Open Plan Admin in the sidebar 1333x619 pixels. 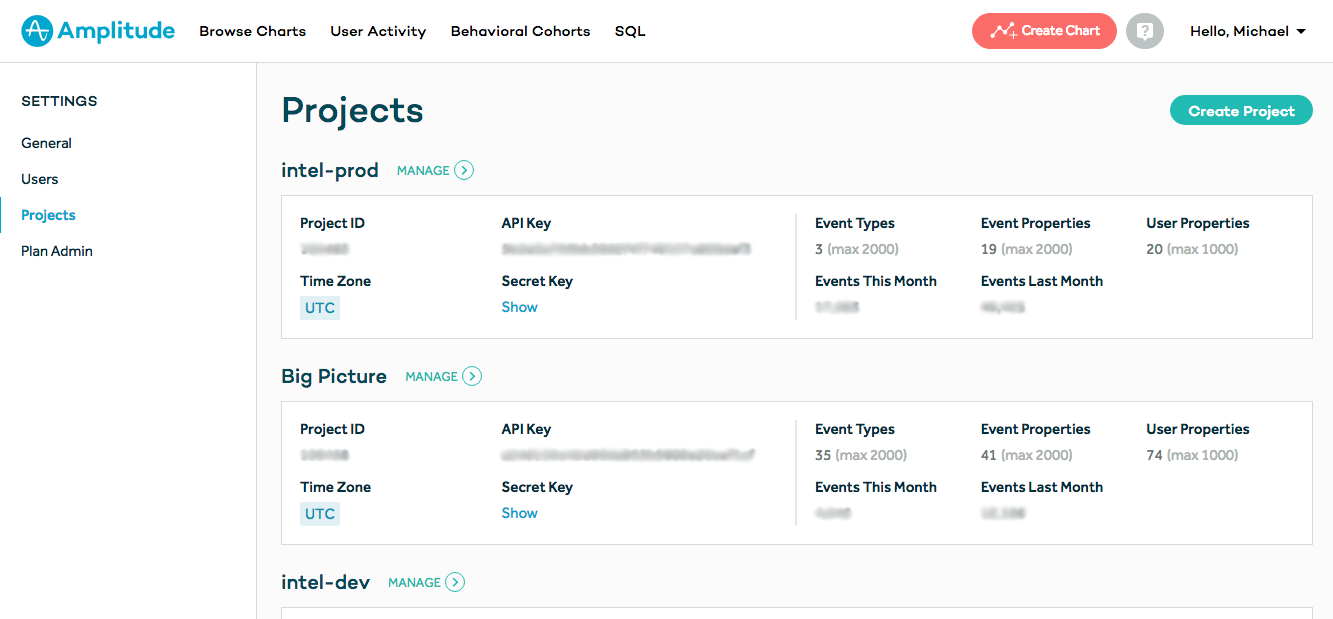[57, 251]
